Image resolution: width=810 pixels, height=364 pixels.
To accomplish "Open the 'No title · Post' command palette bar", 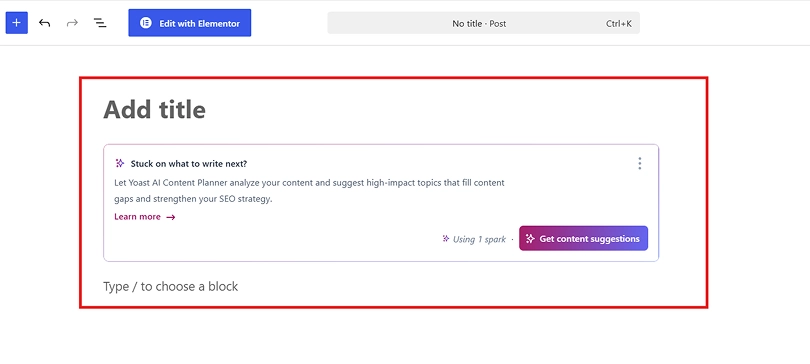I will 484,23.
